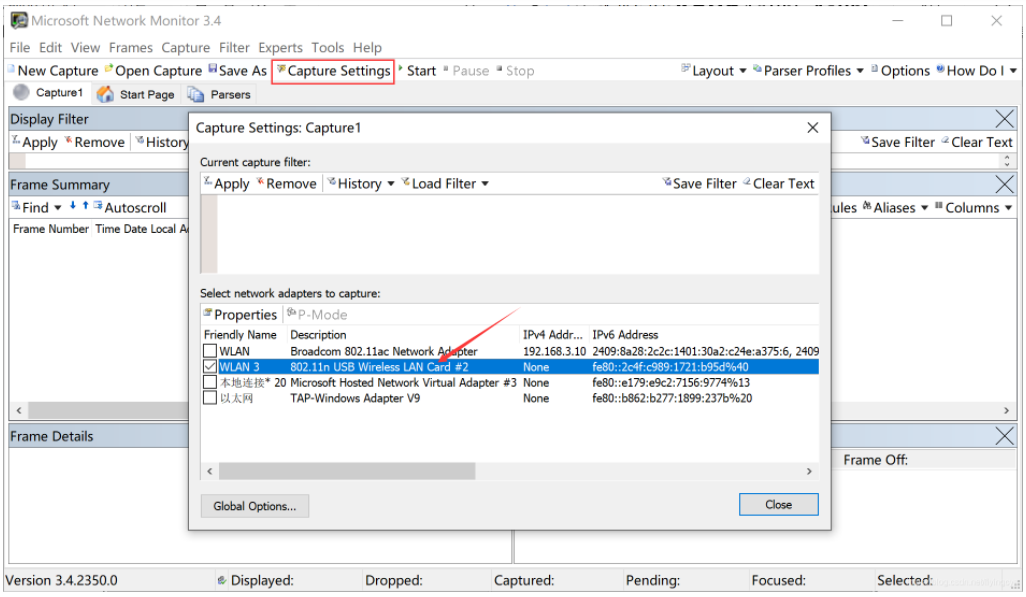Save Filter in Display Filter panel
Image resolution: width=1026 pixels, height=597 pixels.
(x=898, y=142)
